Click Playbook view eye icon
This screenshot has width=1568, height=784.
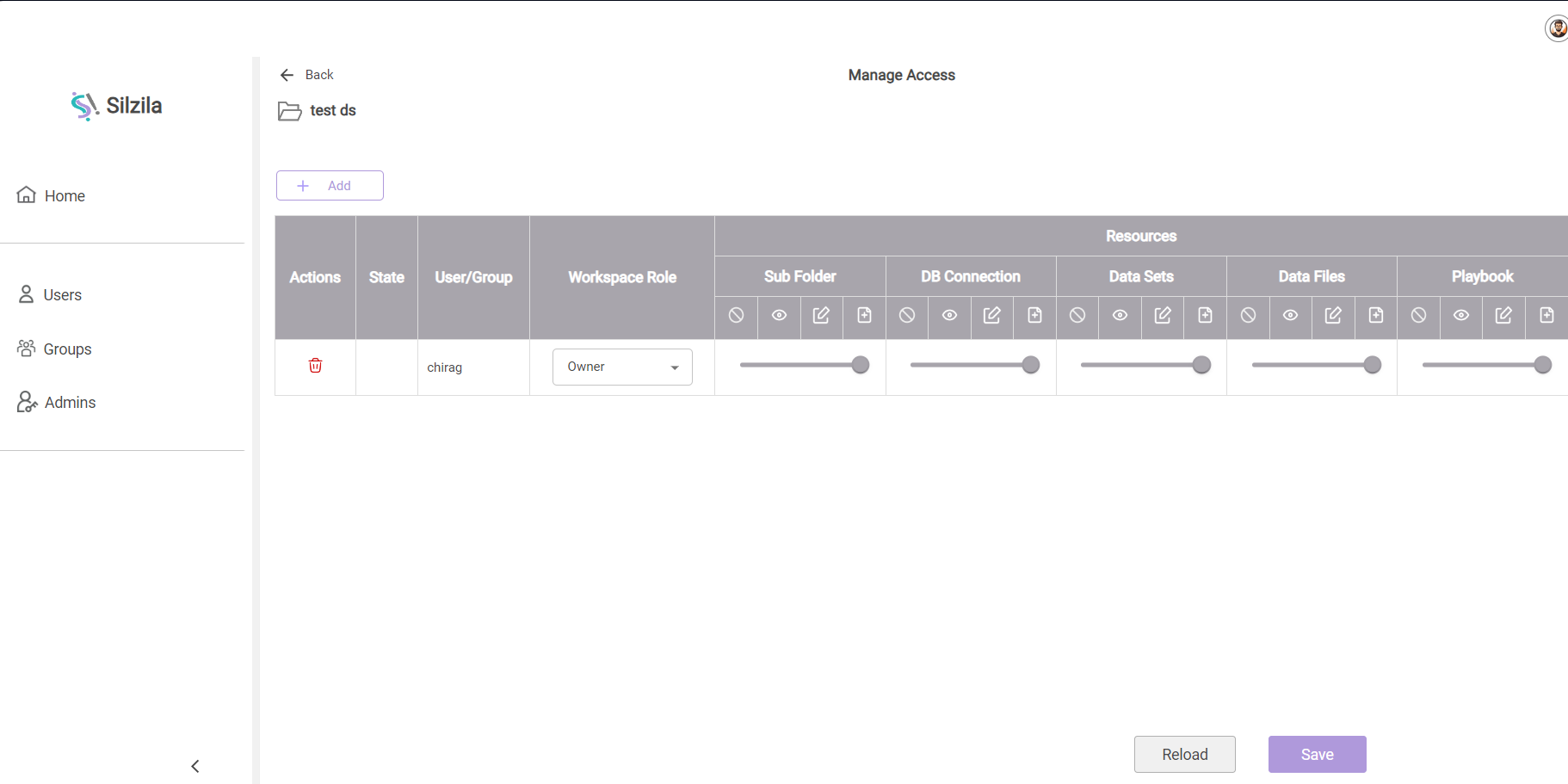[x=1460, y=315]
